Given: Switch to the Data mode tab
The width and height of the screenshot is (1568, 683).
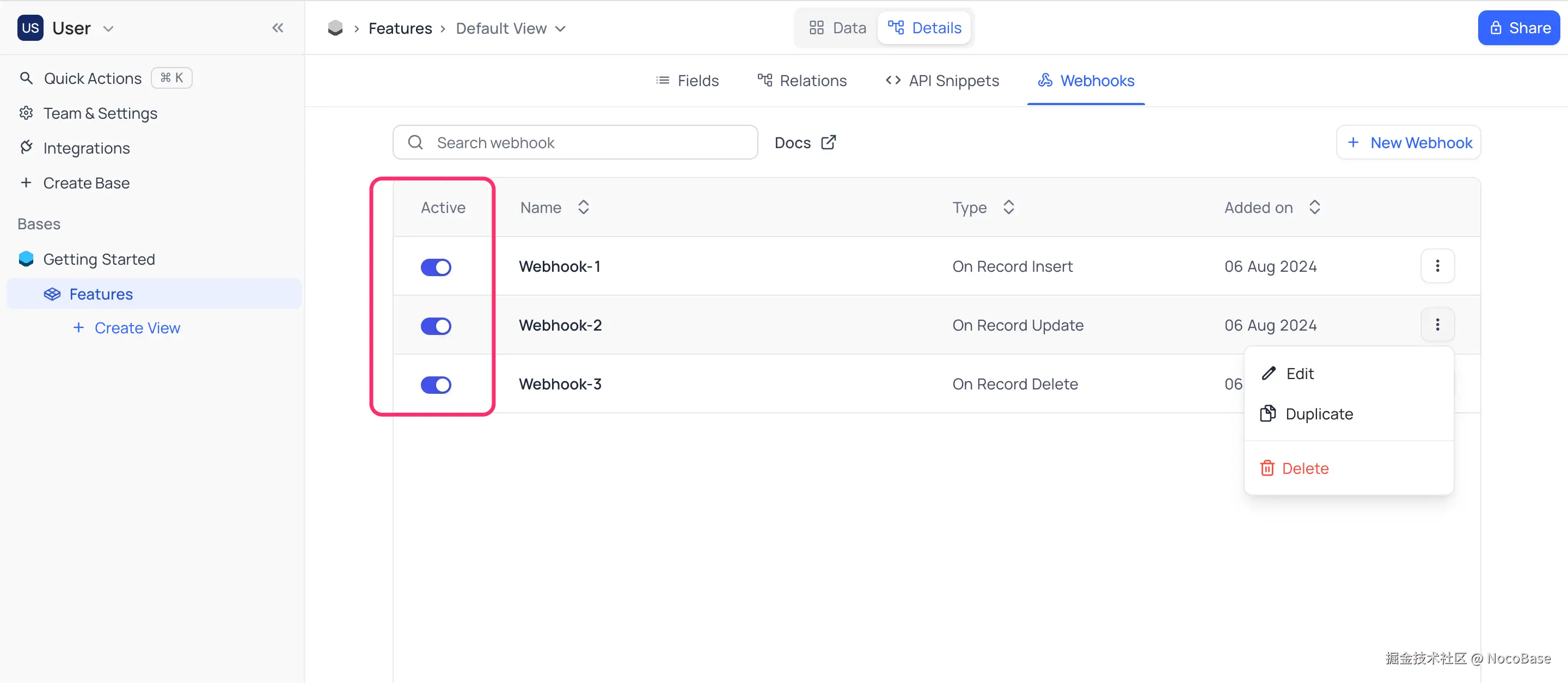Looking at the screenshot, I should [x=837, y=28].
